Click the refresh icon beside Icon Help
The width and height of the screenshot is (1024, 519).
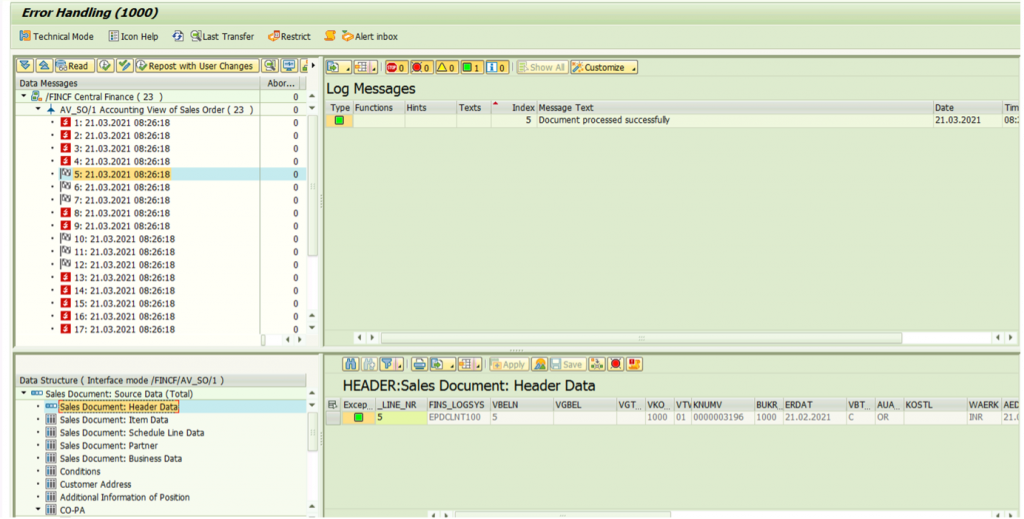[178, 37]
